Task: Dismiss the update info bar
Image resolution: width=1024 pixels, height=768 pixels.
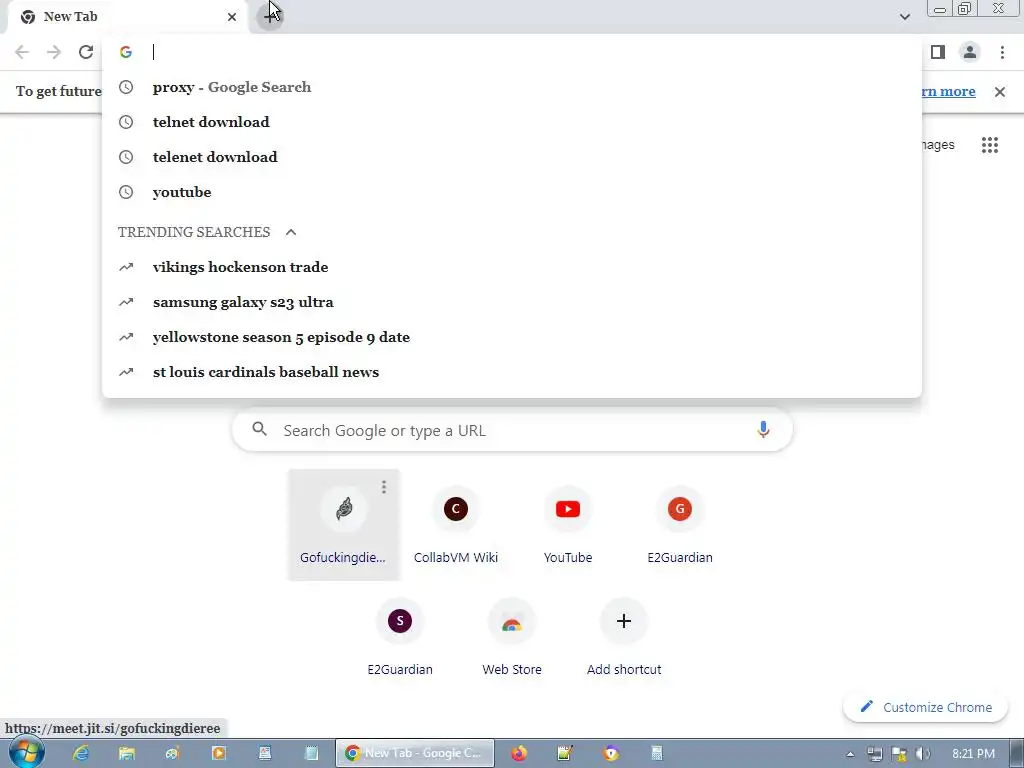Action: coord(1000,92)
